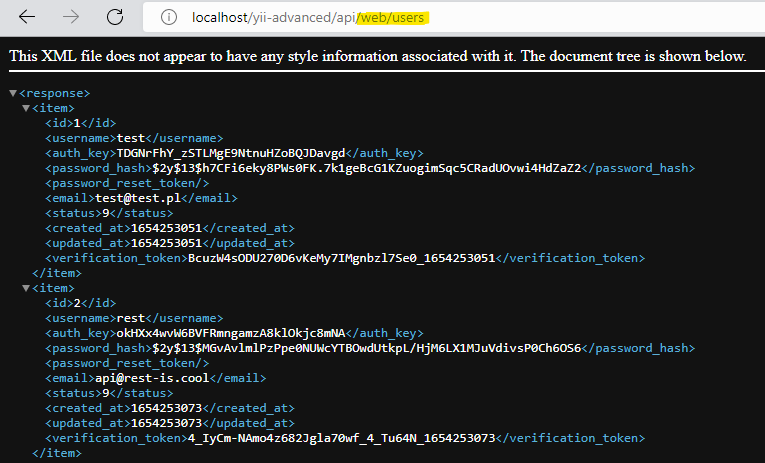Click the forward navigation arrow

click(71, 17)
